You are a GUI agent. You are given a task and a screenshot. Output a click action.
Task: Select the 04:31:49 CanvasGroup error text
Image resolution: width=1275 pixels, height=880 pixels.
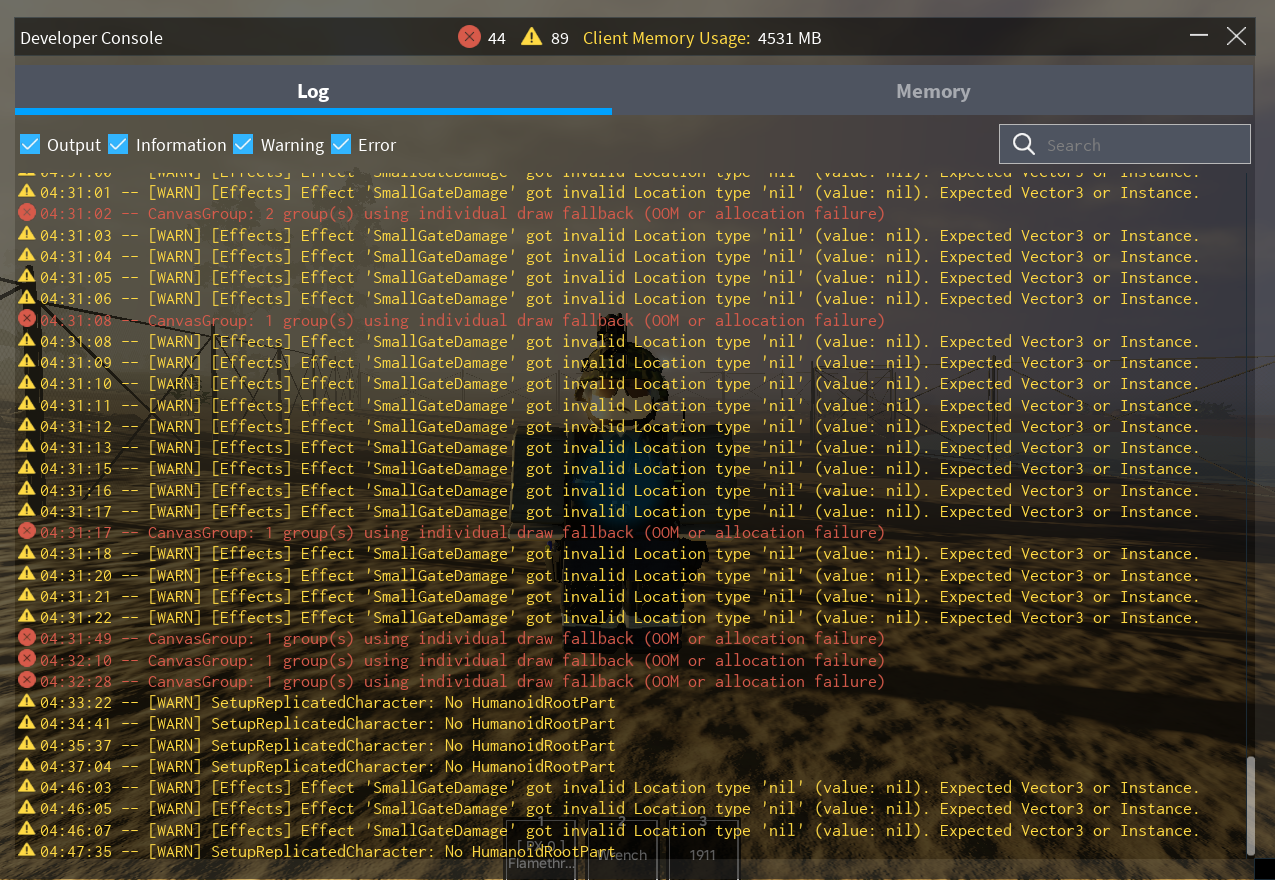coord(463,638)
